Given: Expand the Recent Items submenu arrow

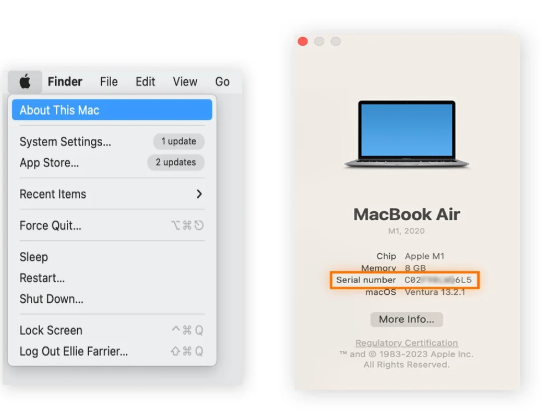Looking at the screenshot, I should (199, 194).
